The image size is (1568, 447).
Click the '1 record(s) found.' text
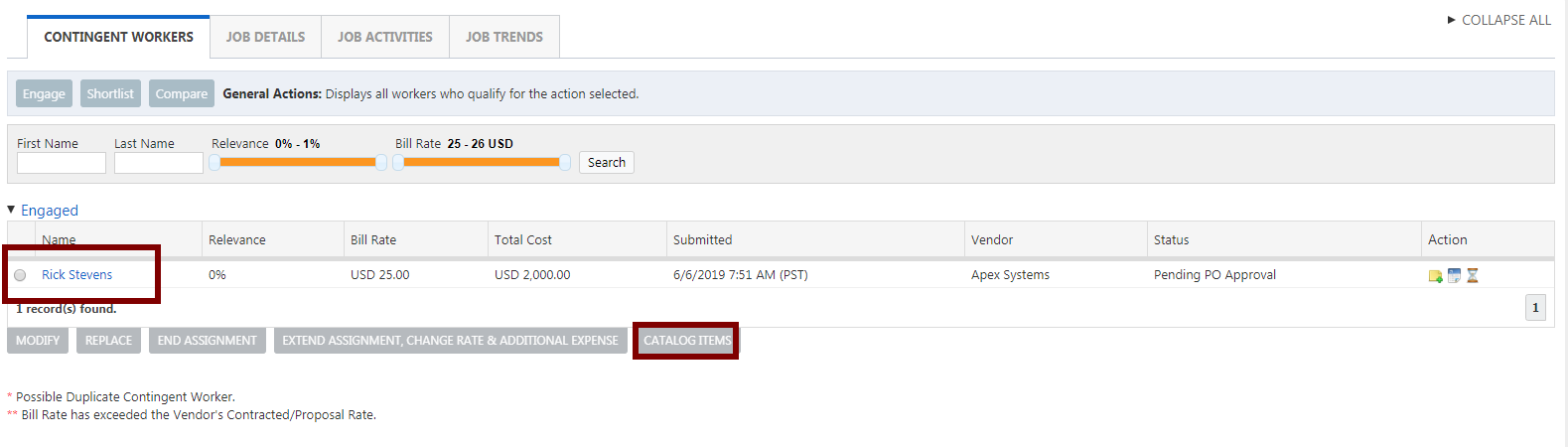(x=67, y=309)
